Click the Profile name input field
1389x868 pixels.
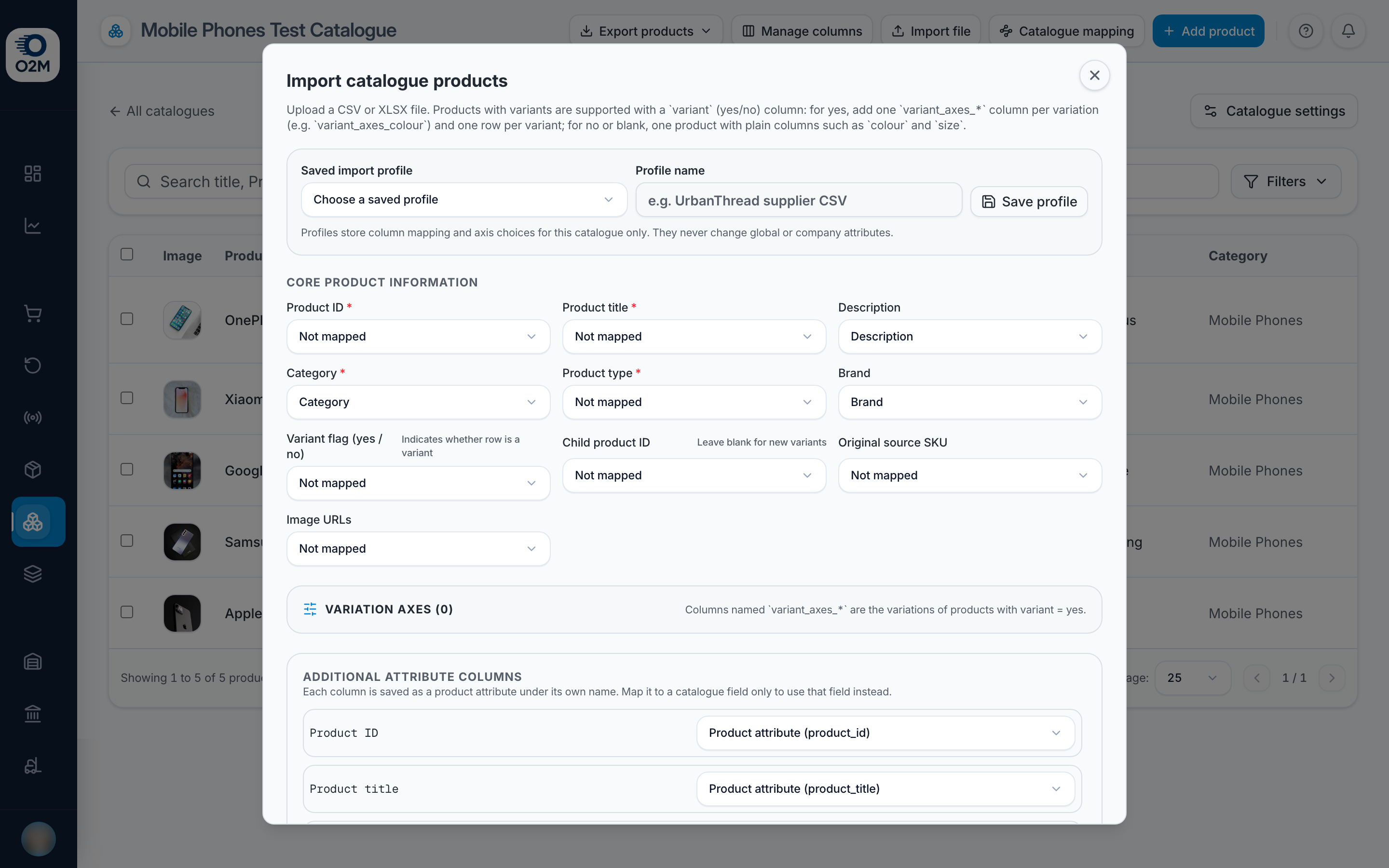tap(798, 200)
